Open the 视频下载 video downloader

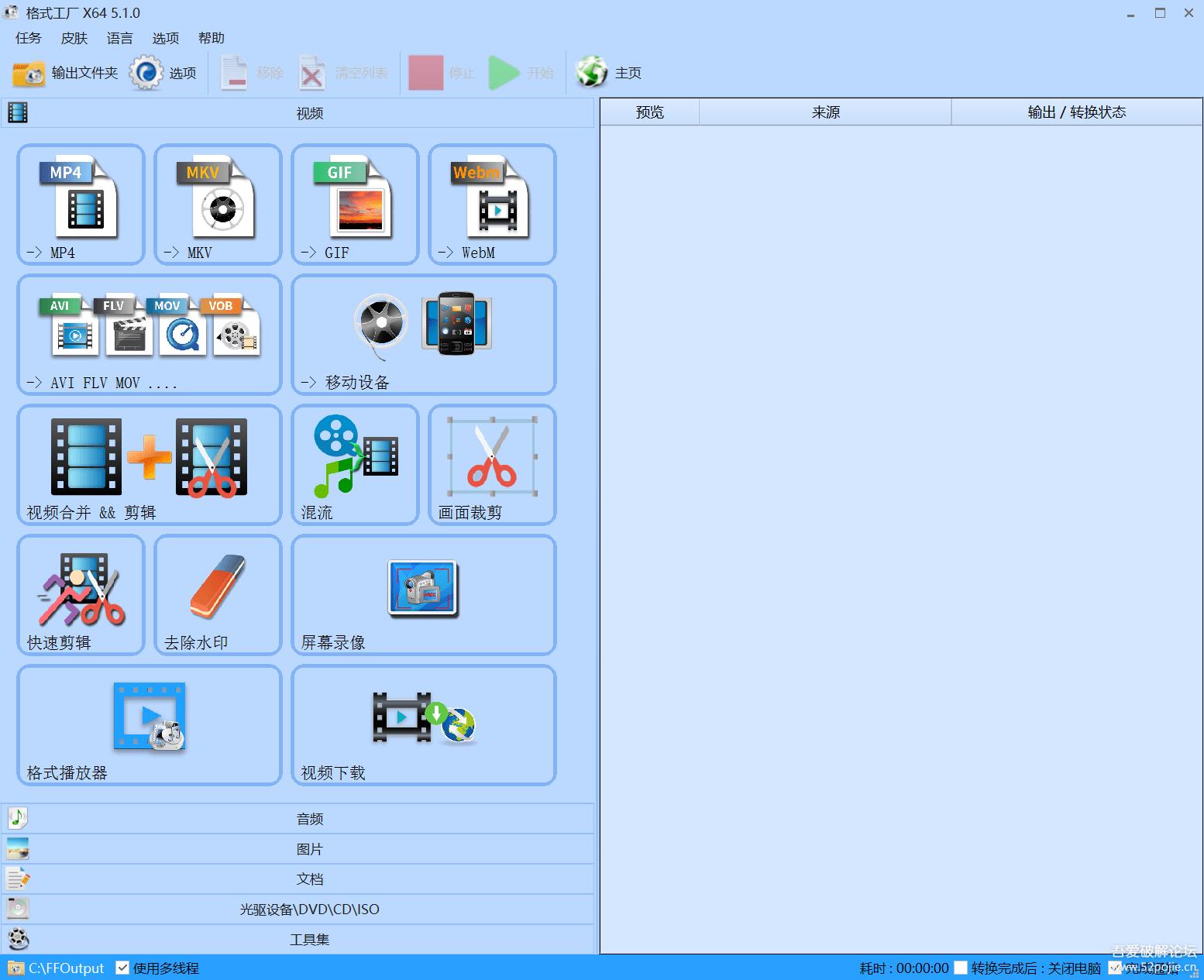[422, 725]
